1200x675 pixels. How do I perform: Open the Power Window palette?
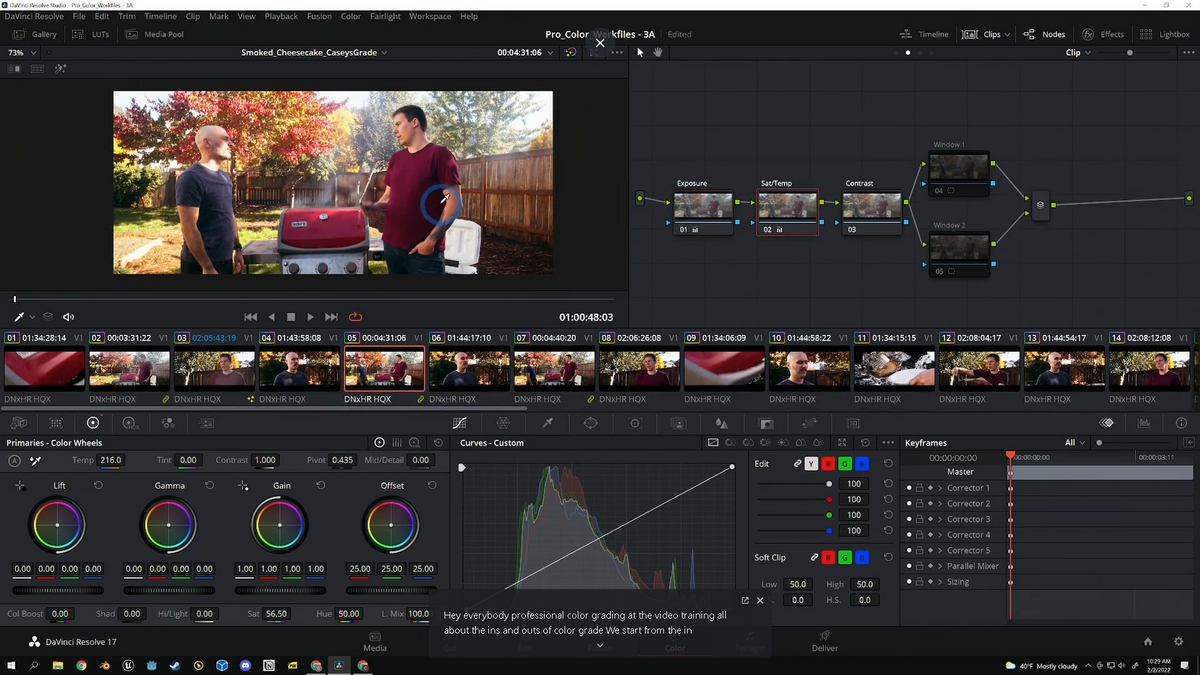click(x=591, y=423)
